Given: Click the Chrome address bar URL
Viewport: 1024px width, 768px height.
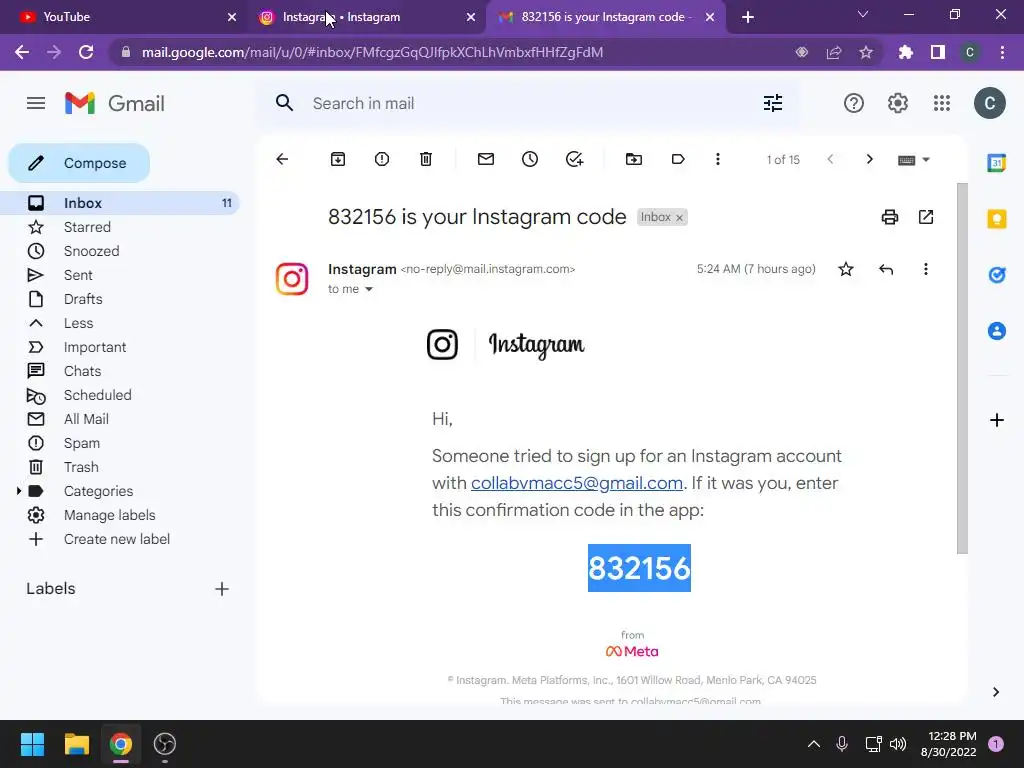Looking at the screenshot, I should tap(372, 52).
